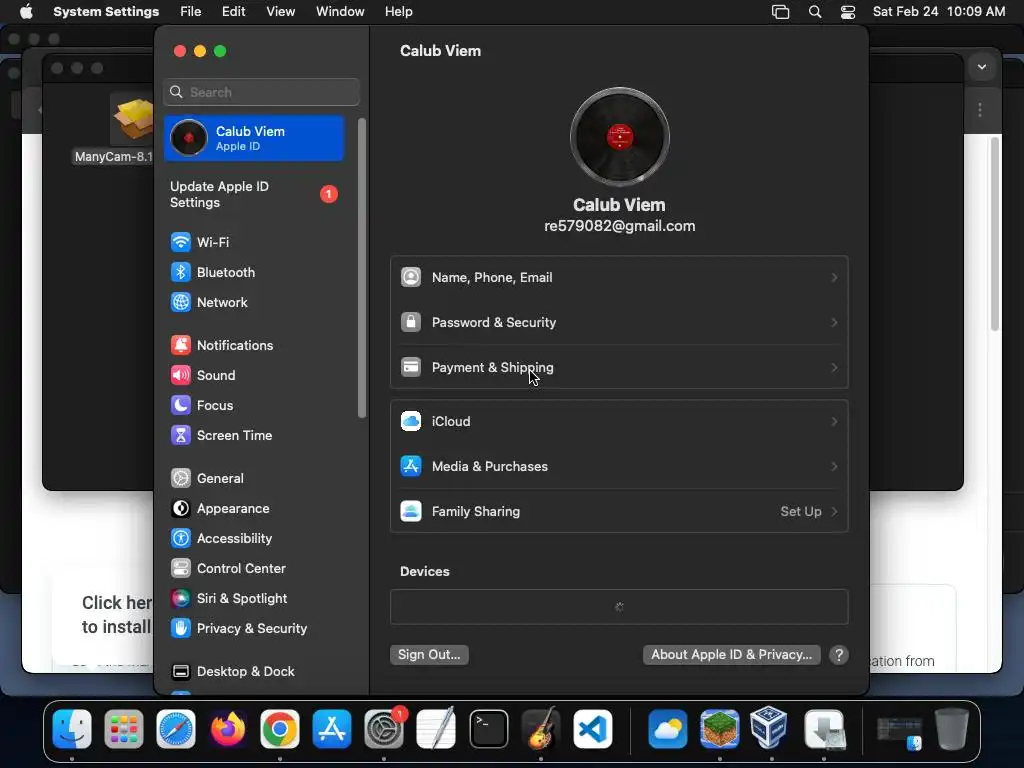Click the settings Search field
Image resolution: width=1024 pixels, height=768 pixels.
(x=261, y=92)
